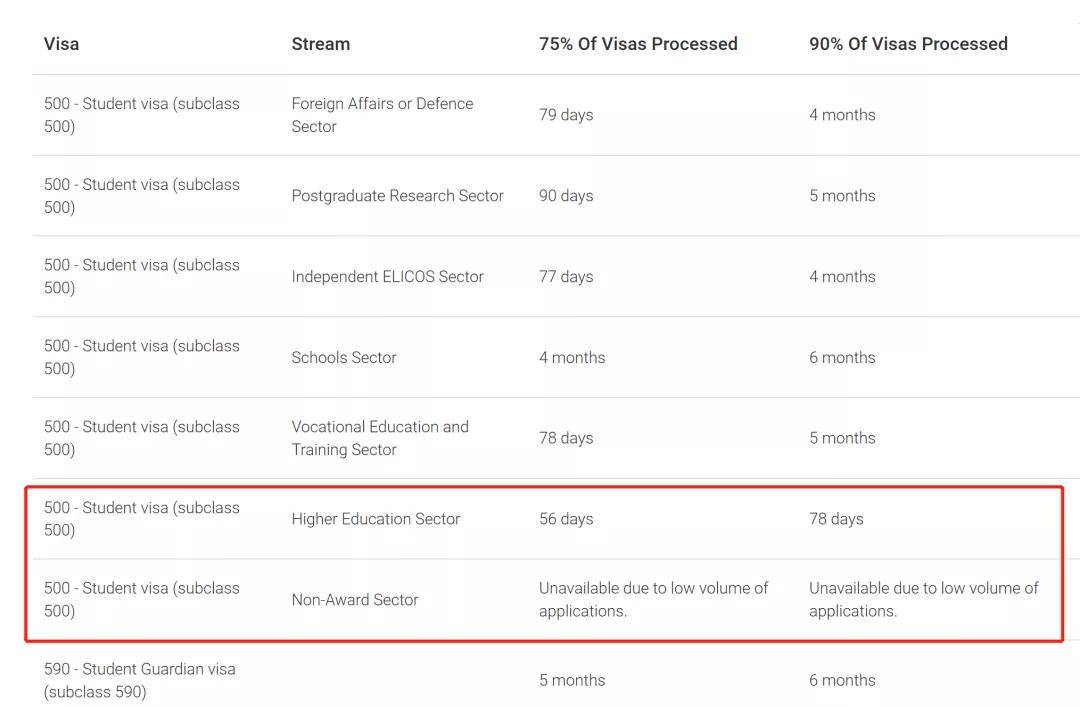Click the Stream column header
The image size is (1080, 707).
pos(321,44)
